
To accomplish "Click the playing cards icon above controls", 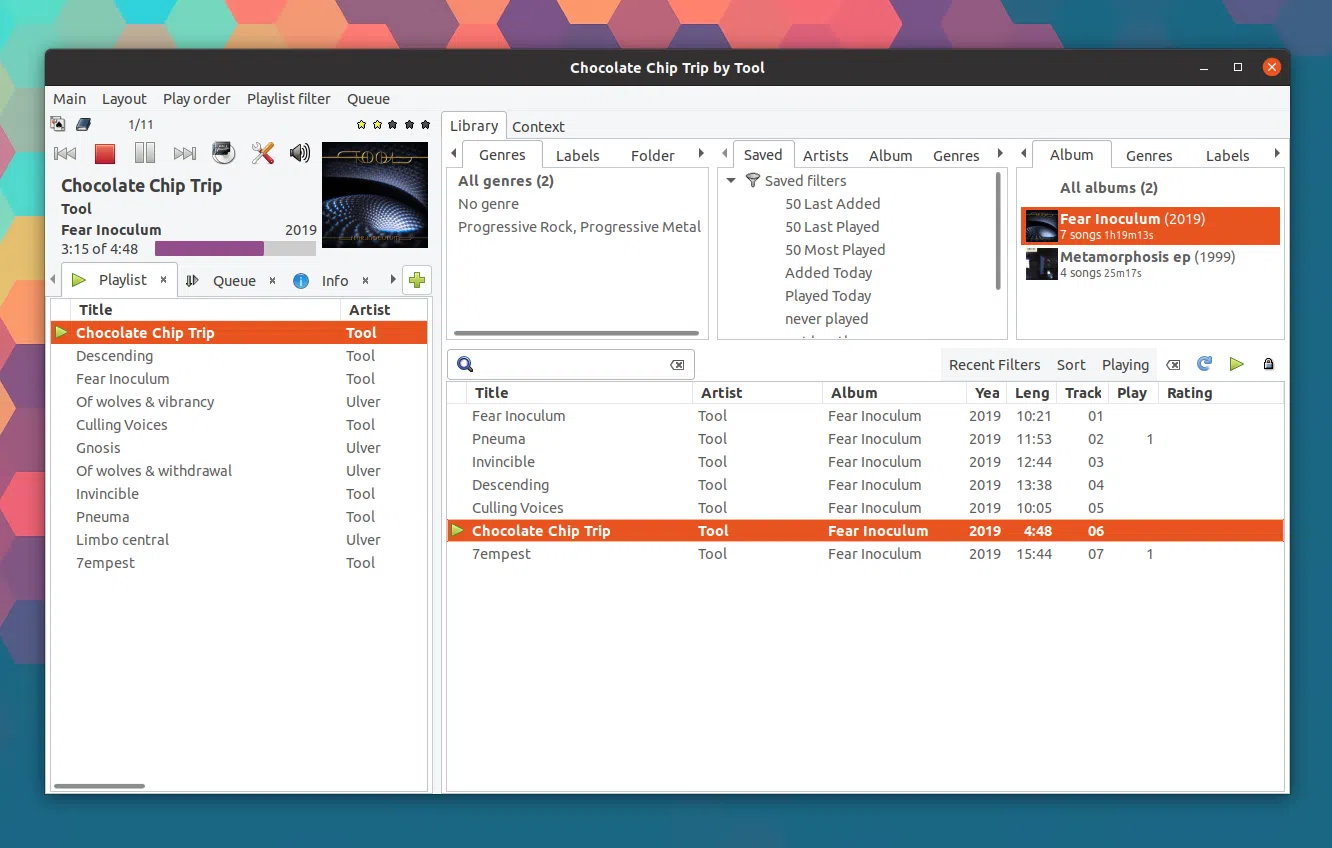I will click(x=58, y=125).
